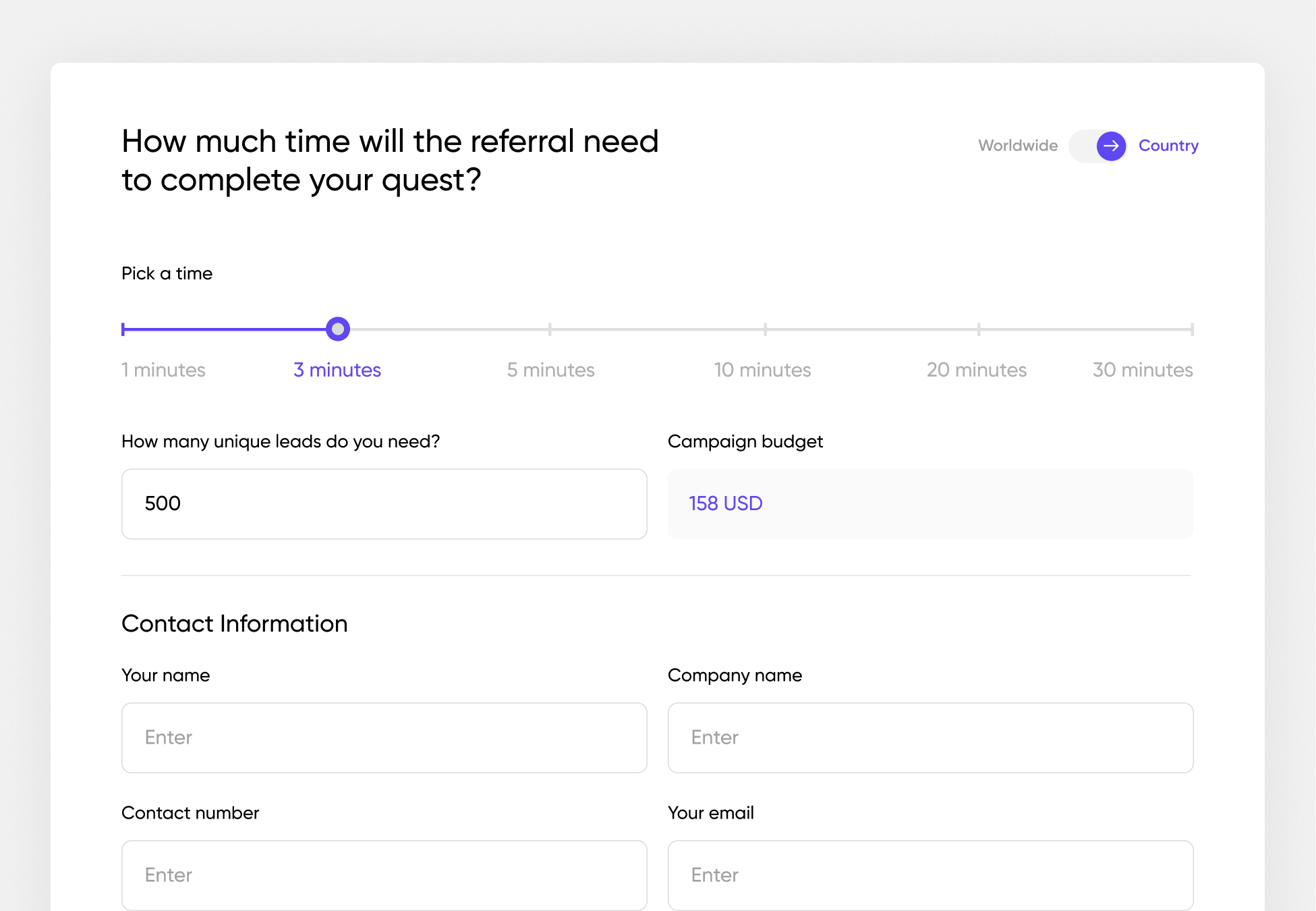
Task: Click the 30 minutes slider end tick
Action: pos(1192,329)
